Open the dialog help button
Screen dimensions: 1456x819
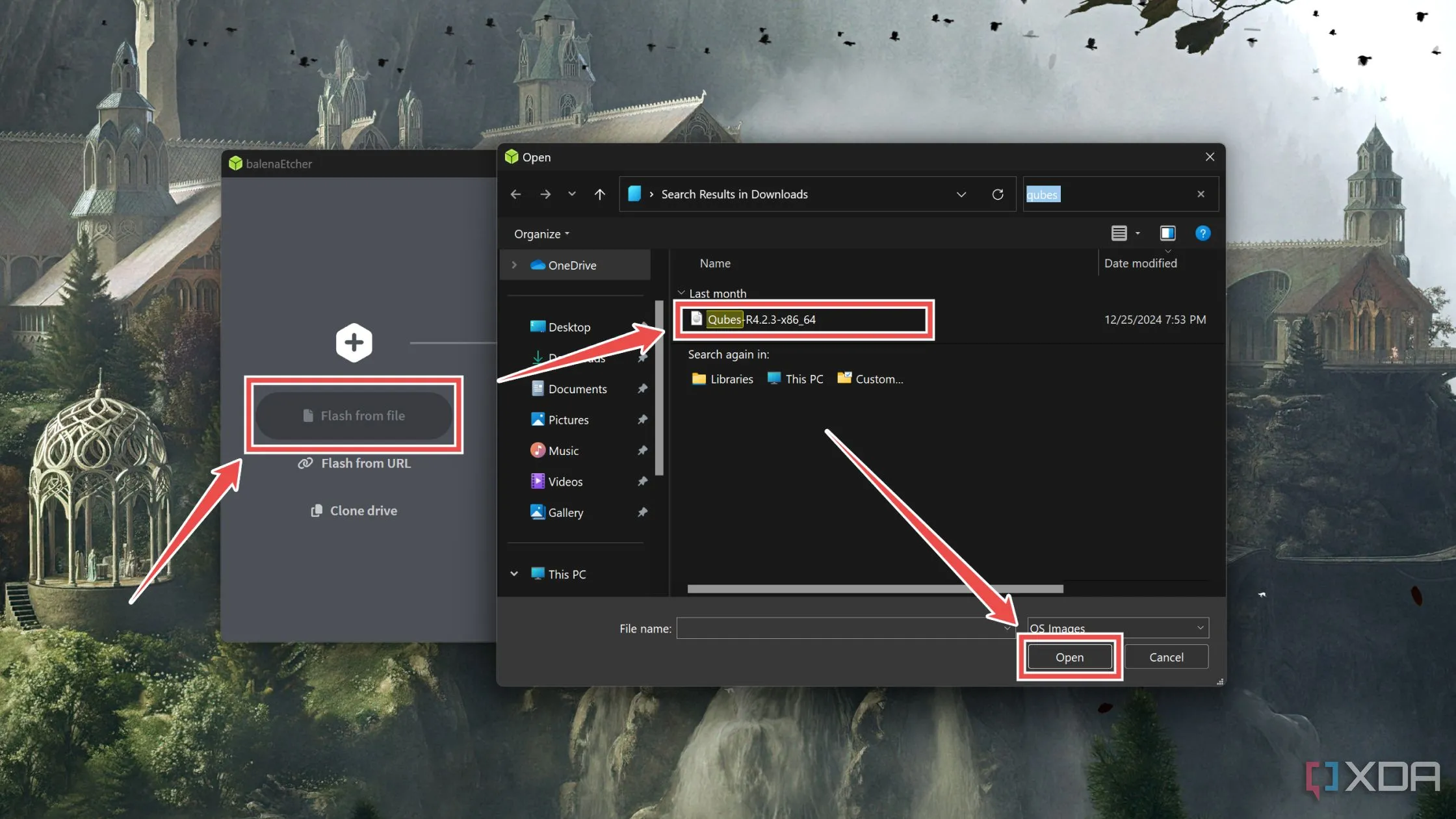coord(1202,233)
